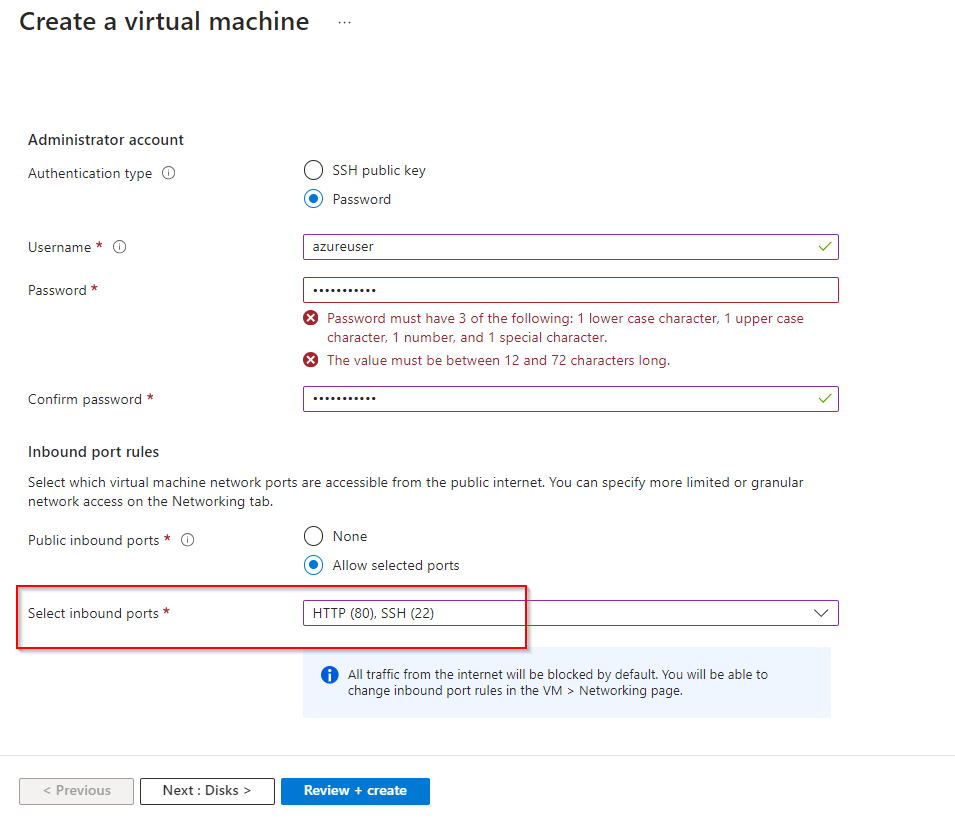Choose None for public inbound ports
Screen dimensions: 955x829
tap(314, 536)
